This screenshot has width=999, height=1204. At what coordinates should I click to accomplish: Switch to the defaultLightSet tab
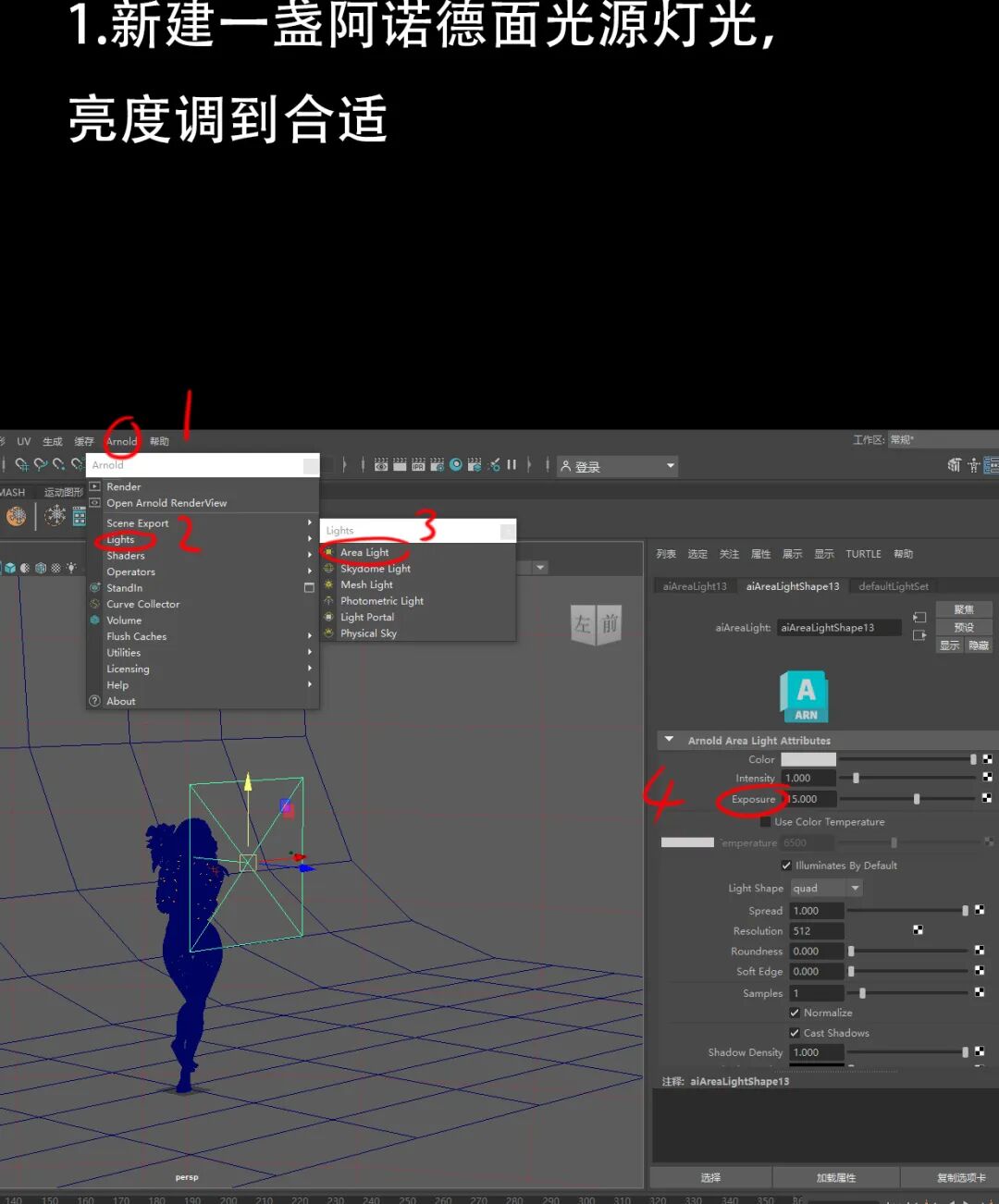894,586
